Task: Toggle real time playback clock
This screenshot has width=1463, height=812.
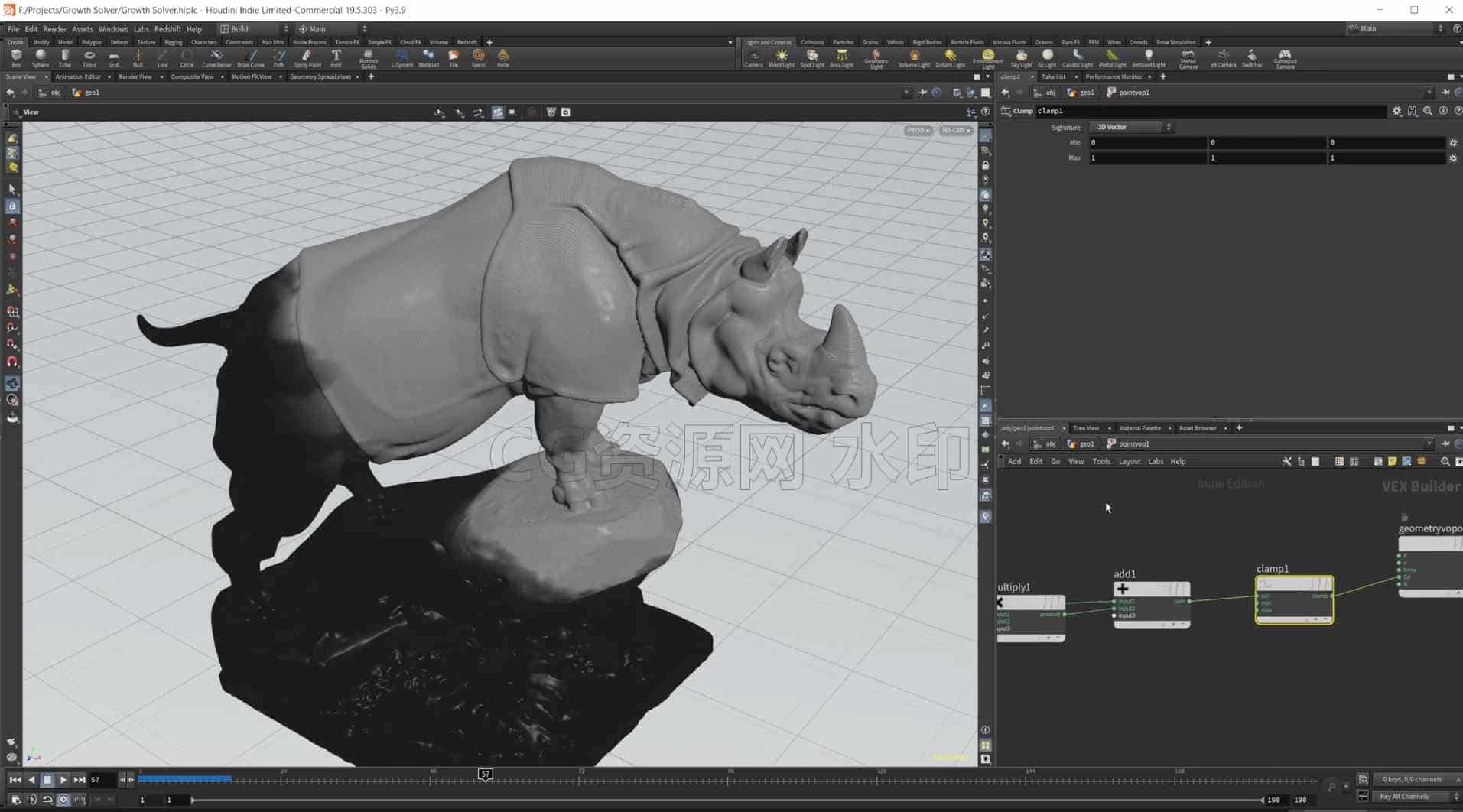Action: 63,799
